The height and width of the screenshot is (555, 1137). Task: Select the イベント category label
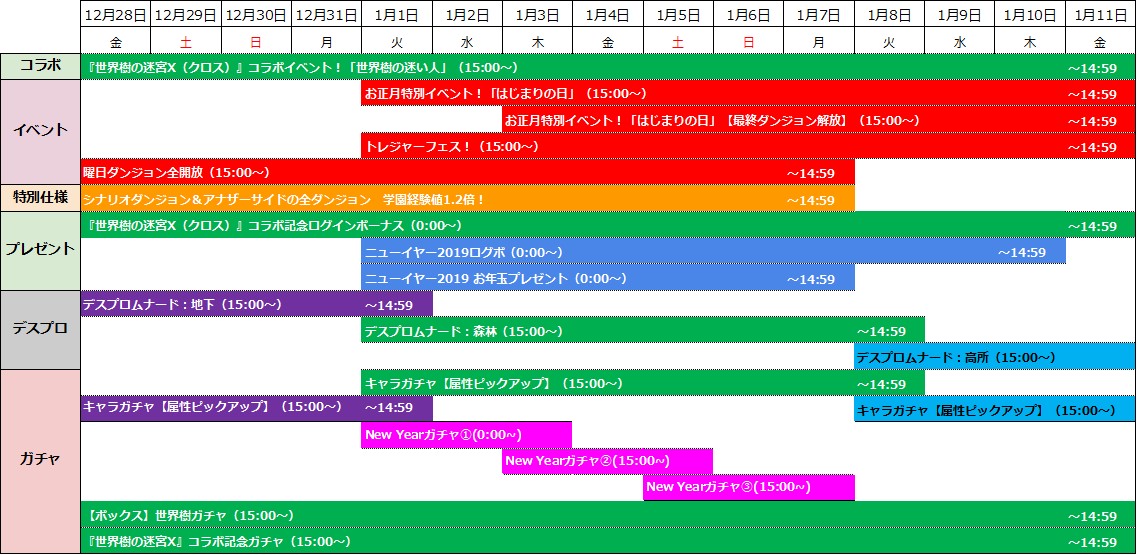pyautogui.click(x=41, y=131)
